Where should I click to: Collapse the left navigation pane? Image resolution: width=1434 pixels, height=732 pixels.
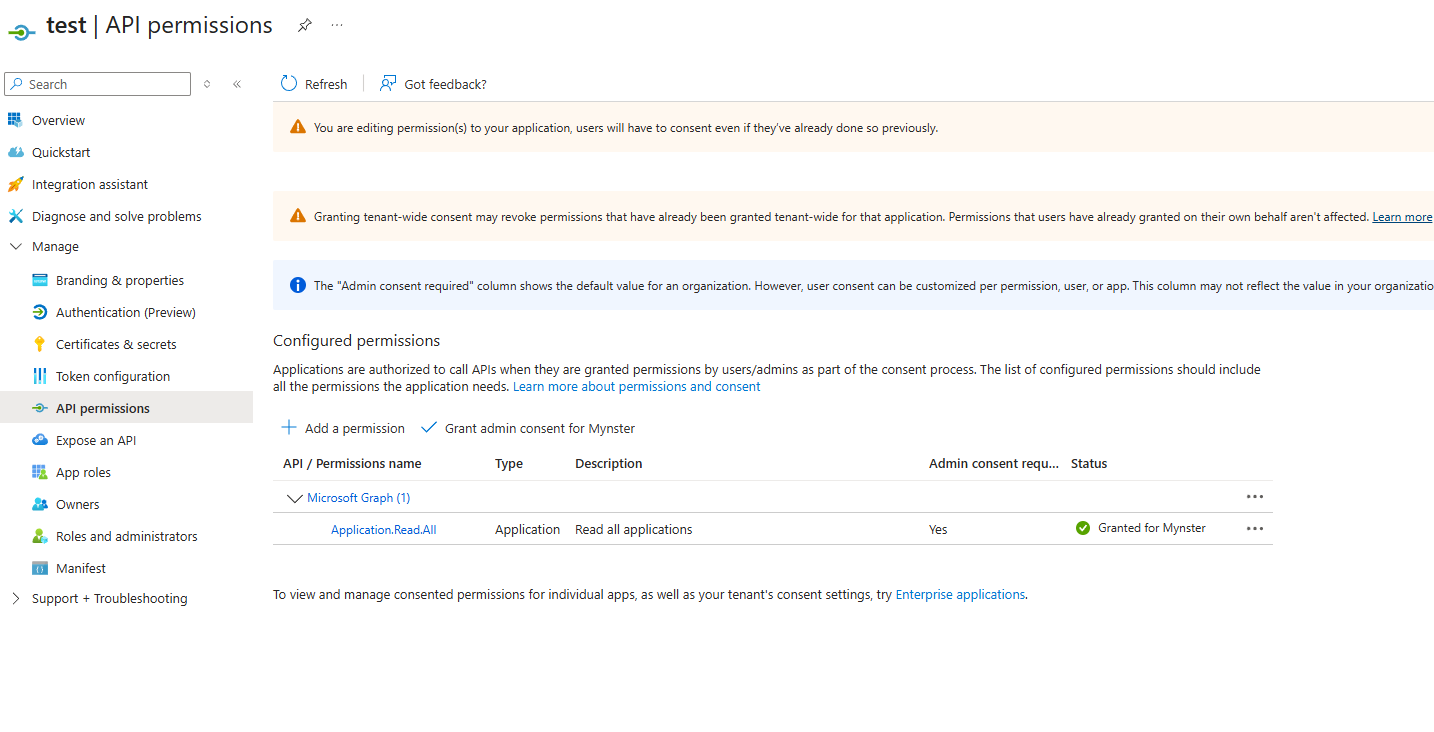click(x=237, y=84)
